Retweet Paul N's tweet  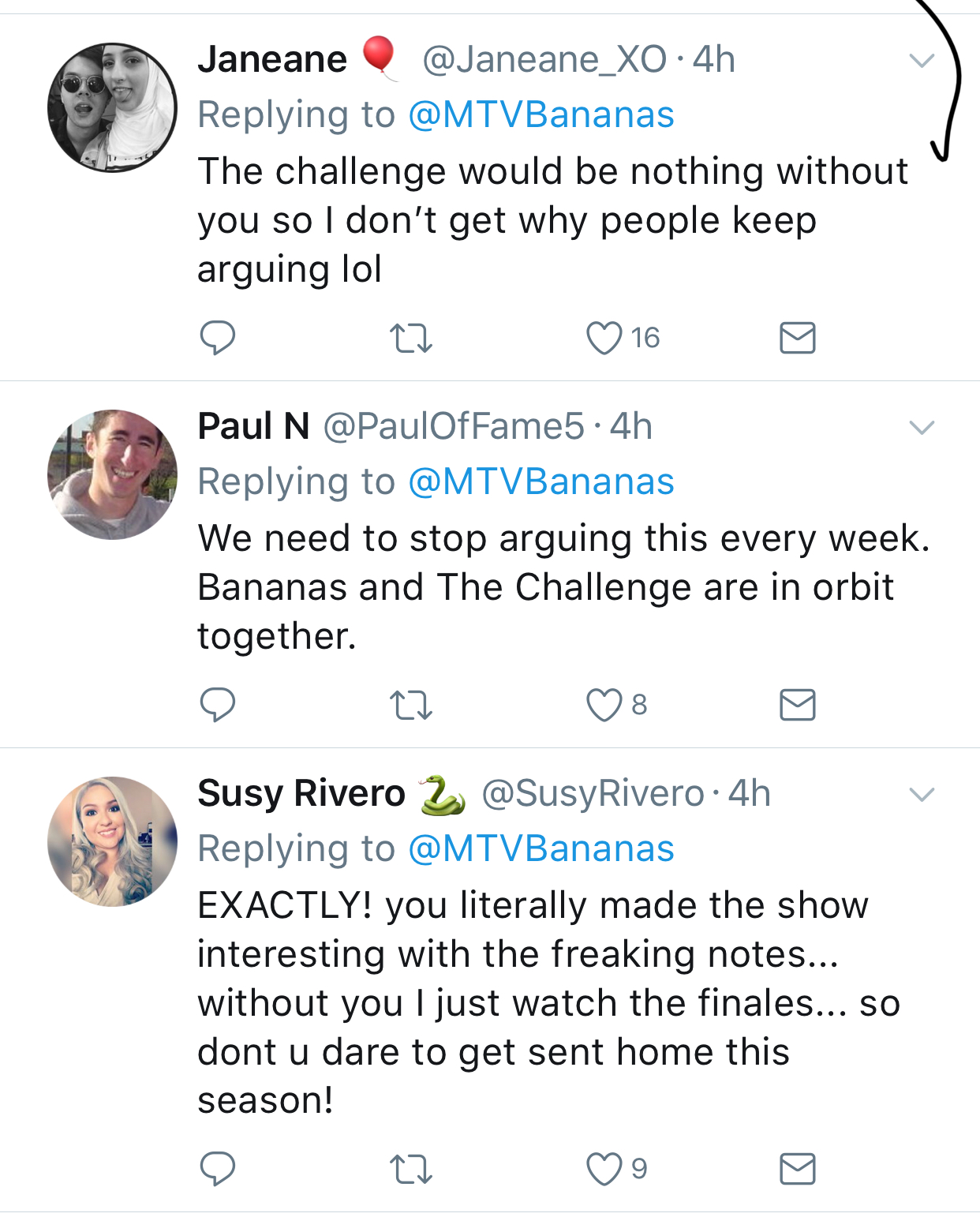point(411,706)
